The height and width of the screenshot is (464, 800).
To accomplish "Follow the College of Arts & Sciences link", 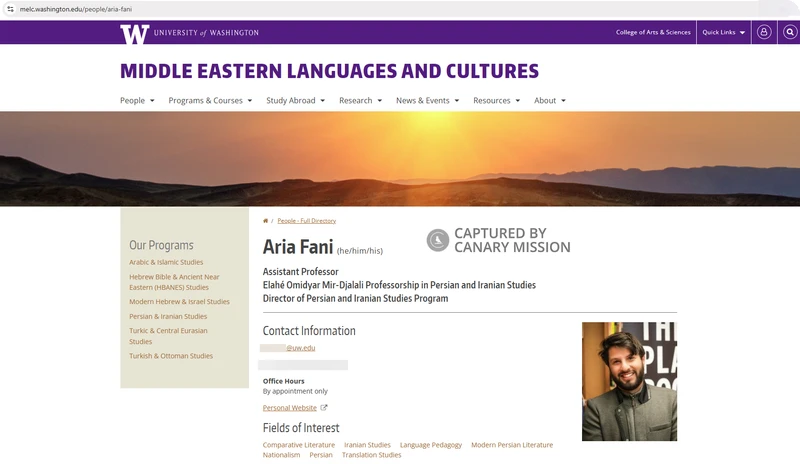I will coord(652,32).
